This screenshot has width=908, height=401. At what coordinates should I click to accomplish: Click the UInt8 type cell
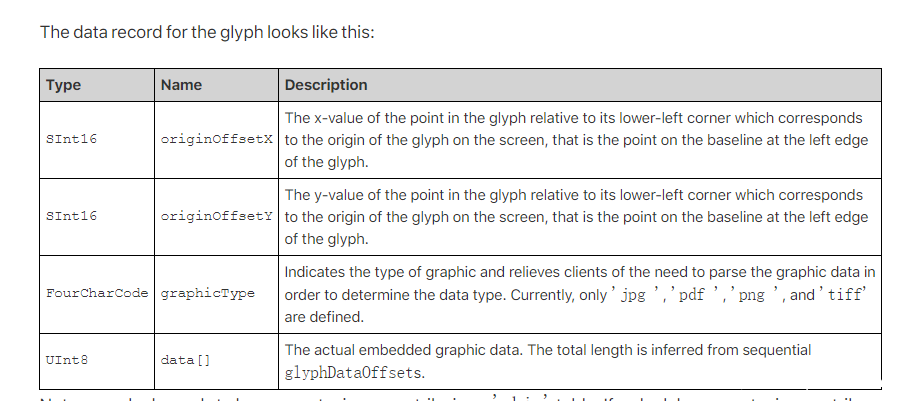click(x=67, y=360)
